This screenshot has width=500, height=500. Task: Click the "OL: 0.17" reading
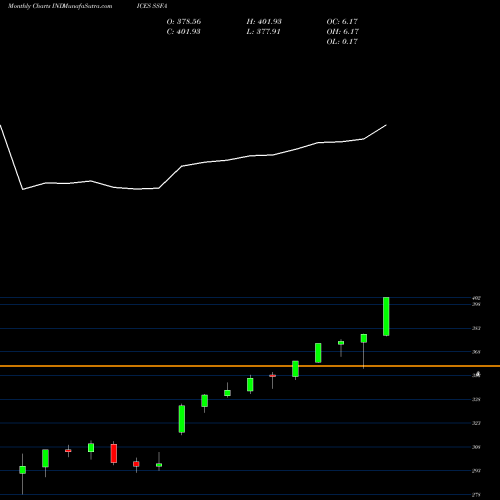(342, 42)
